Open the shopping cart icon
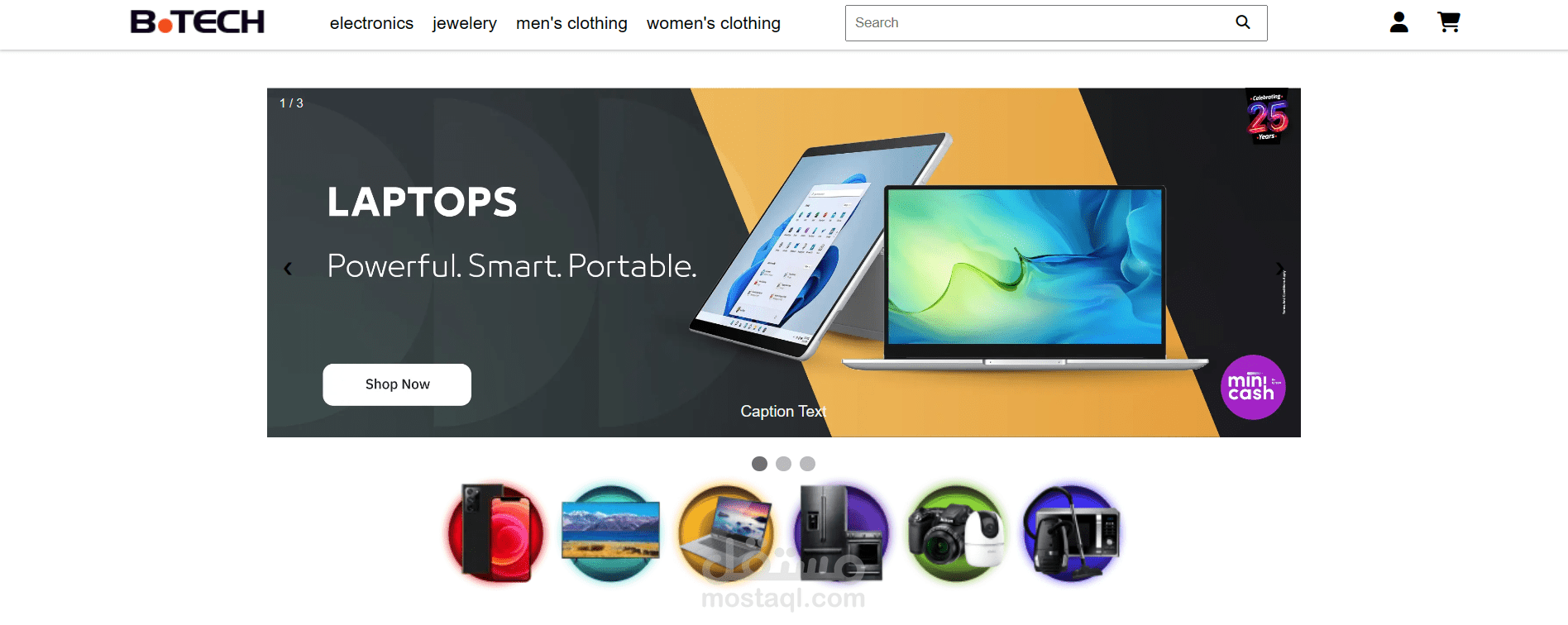 (1448, 22)
